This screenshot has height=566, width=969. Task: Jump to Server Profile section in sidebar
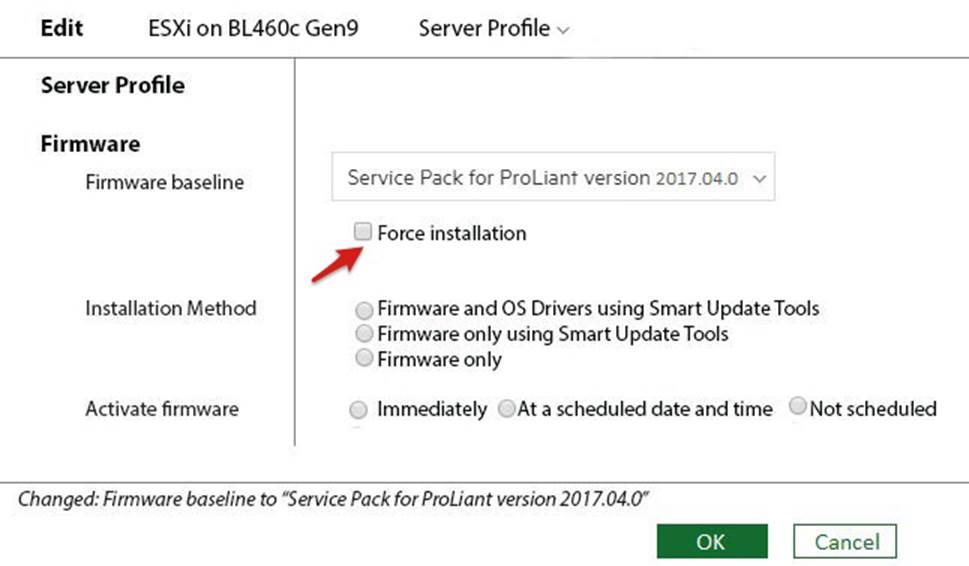click(x=112, y=86)
